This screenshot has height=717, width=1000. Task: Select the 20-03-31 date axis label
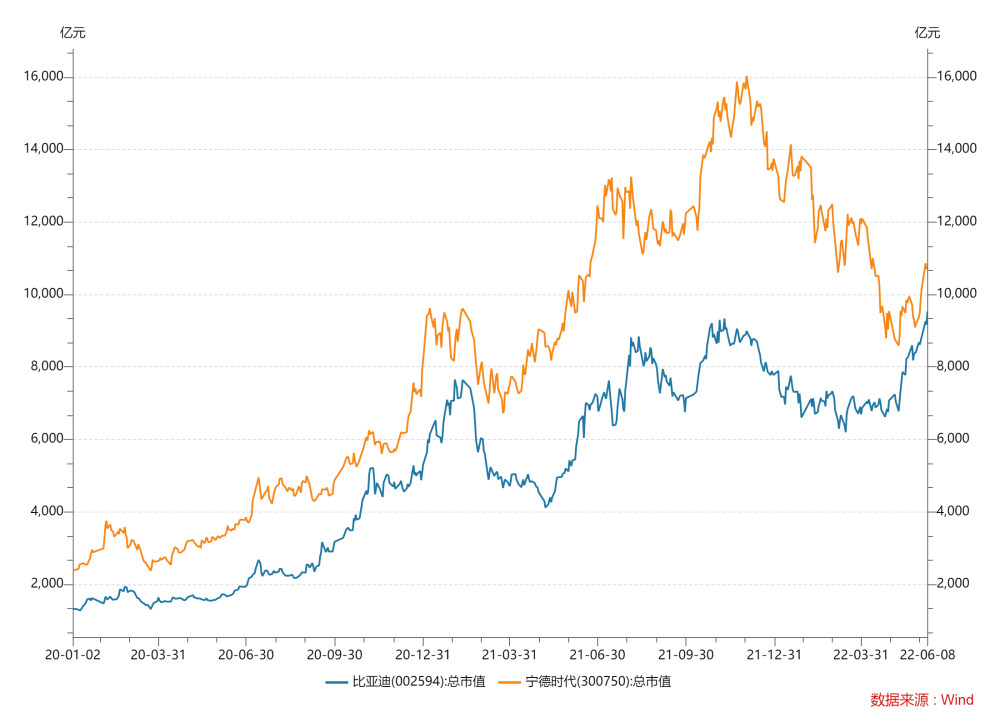pos(158,654)
